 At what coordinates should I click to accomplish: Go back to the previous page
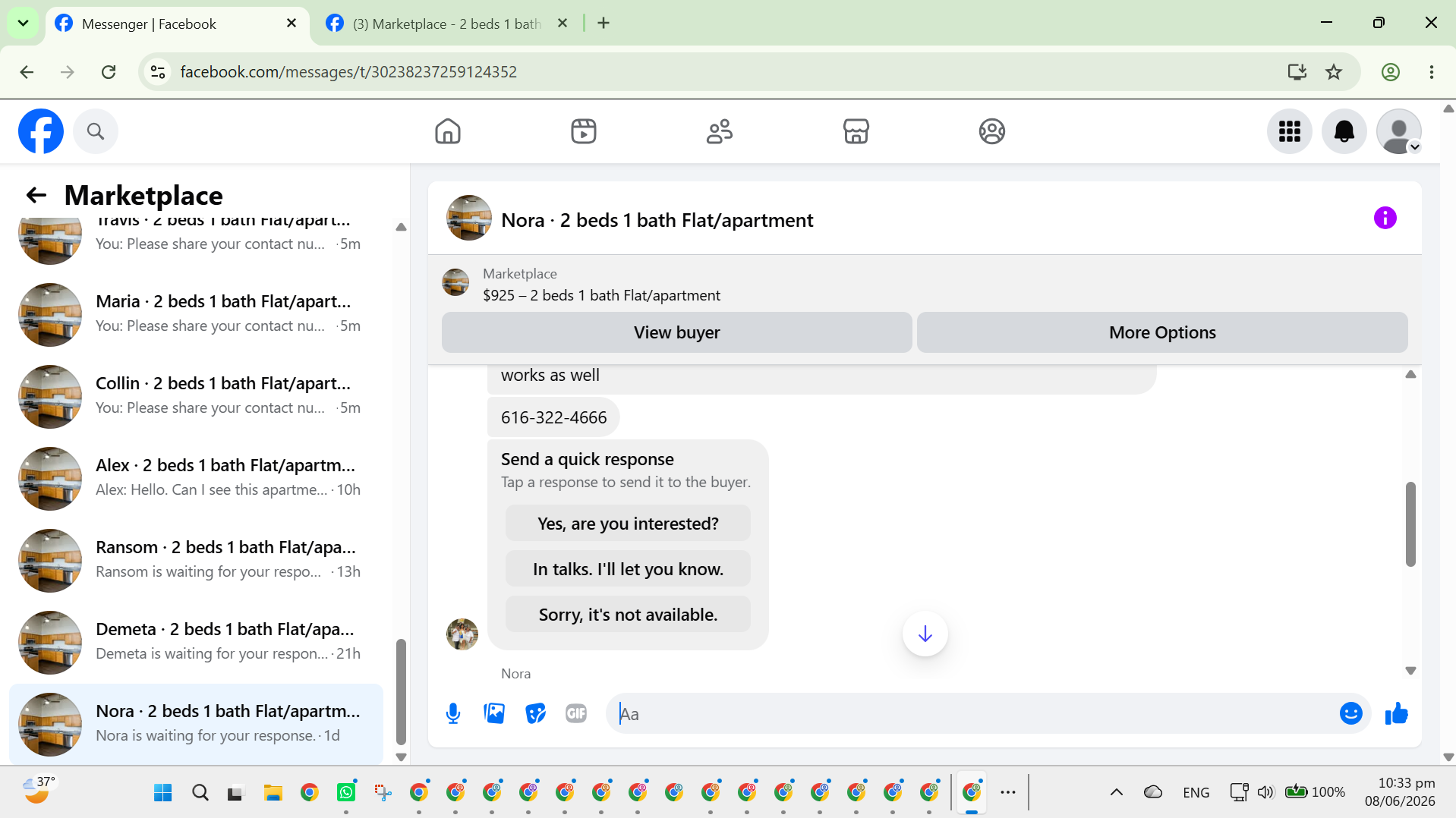click(x=27, y=72)
